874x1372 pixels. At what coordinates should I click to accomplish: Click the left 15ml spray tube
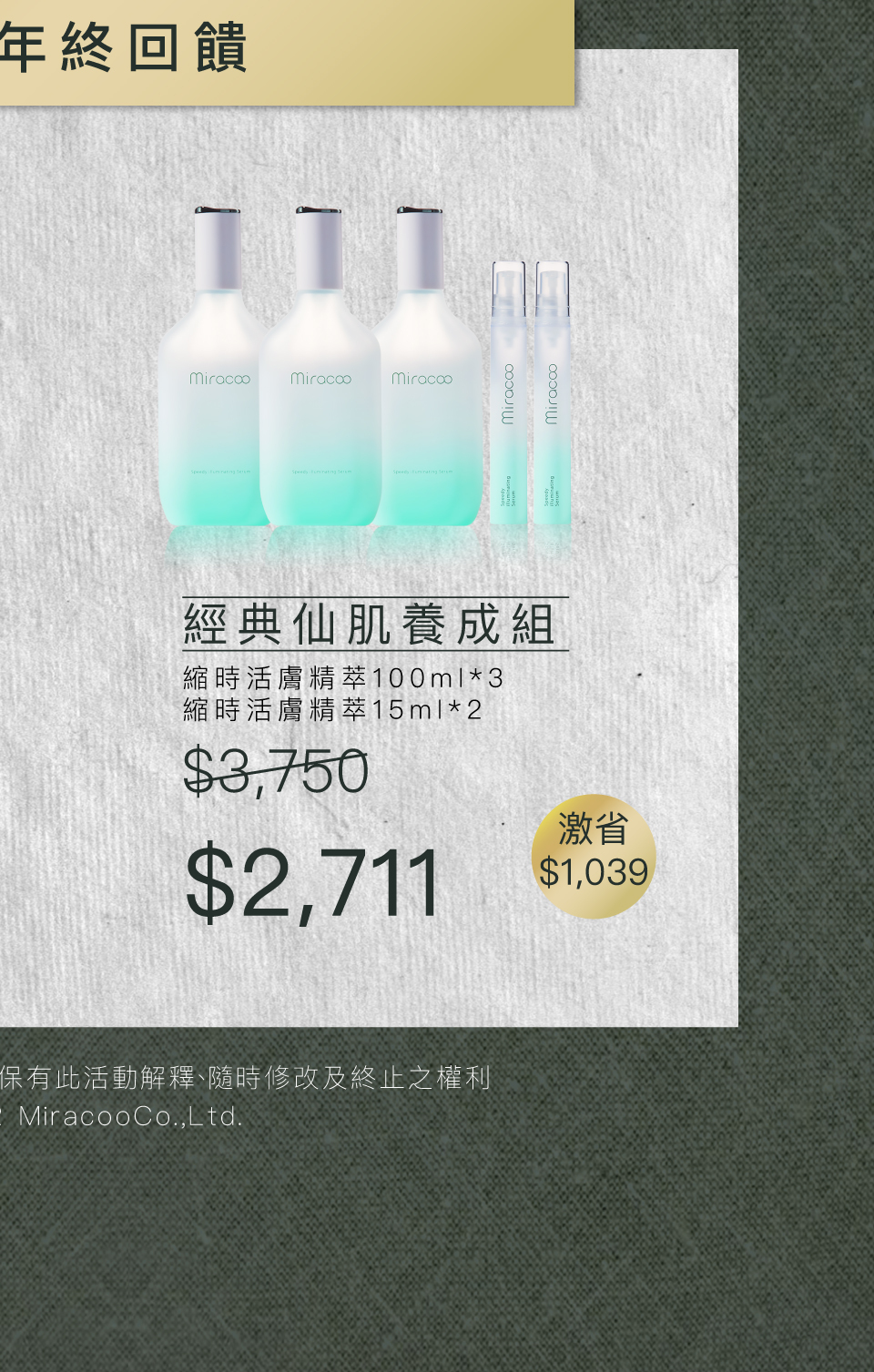click(509, 393)
